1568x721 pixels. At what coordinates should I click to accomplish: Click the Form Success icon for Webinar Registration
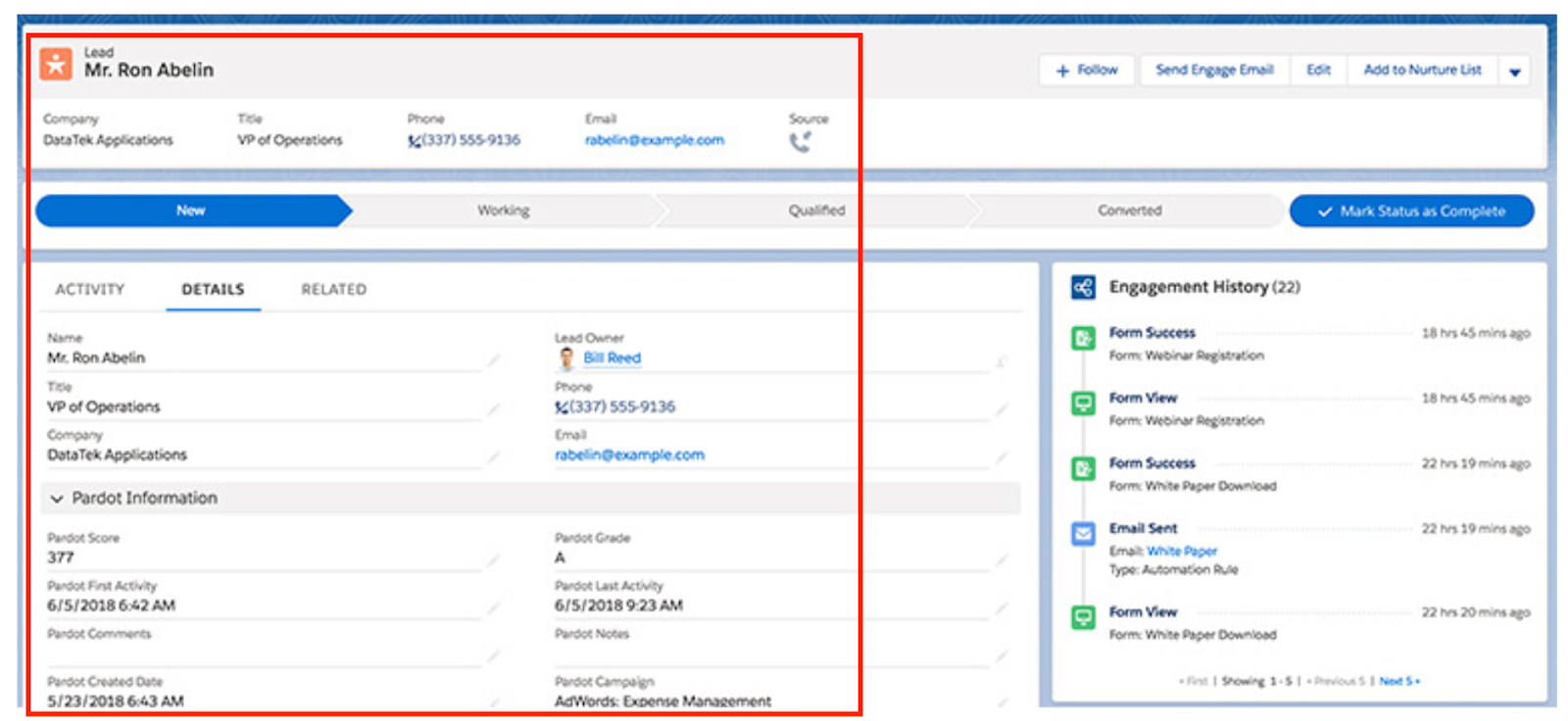click(1083, 339)
